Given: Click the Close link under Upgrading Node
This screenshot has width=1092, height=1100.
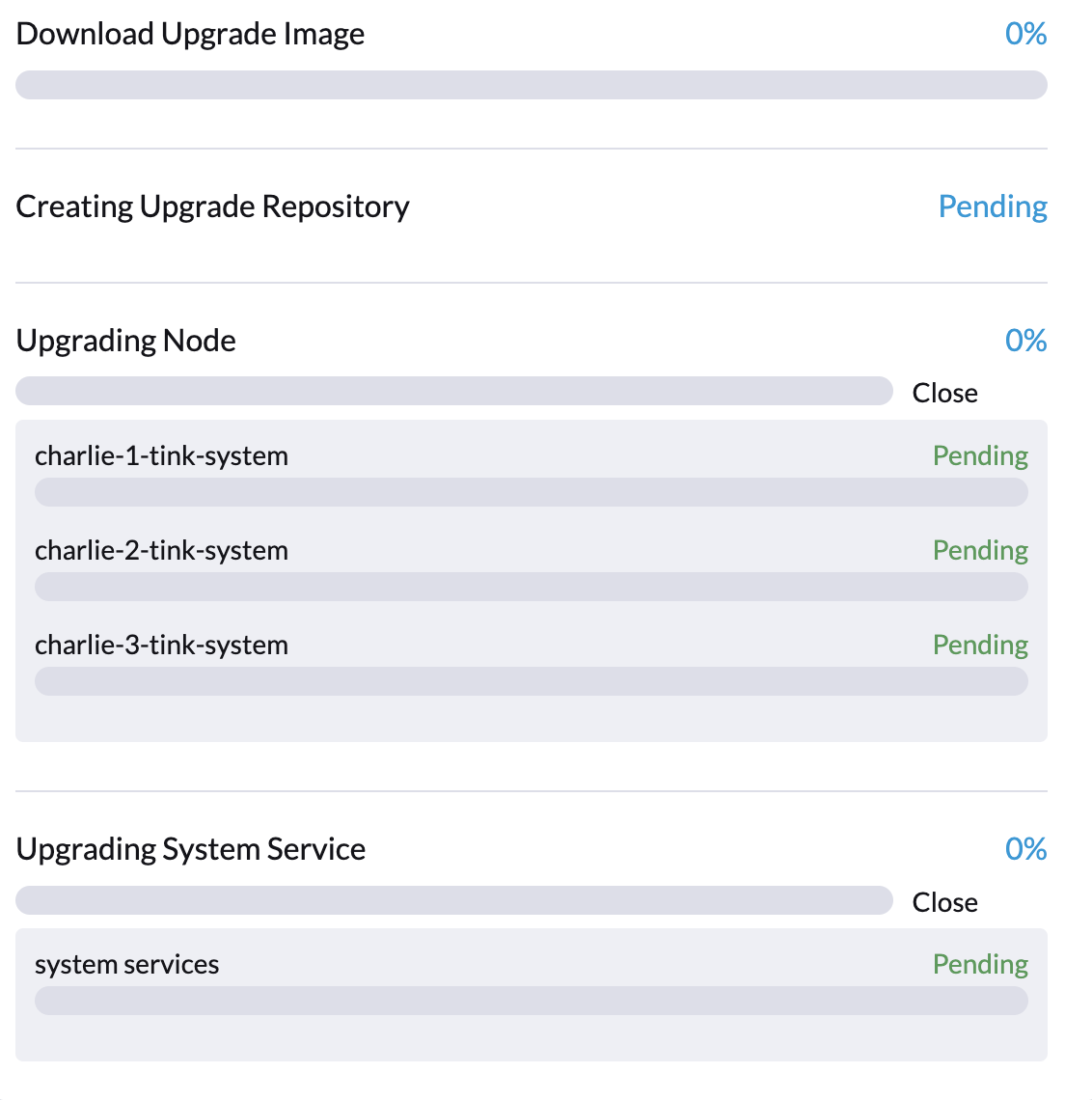Looking at the screenshot, I should coord(944,393).
